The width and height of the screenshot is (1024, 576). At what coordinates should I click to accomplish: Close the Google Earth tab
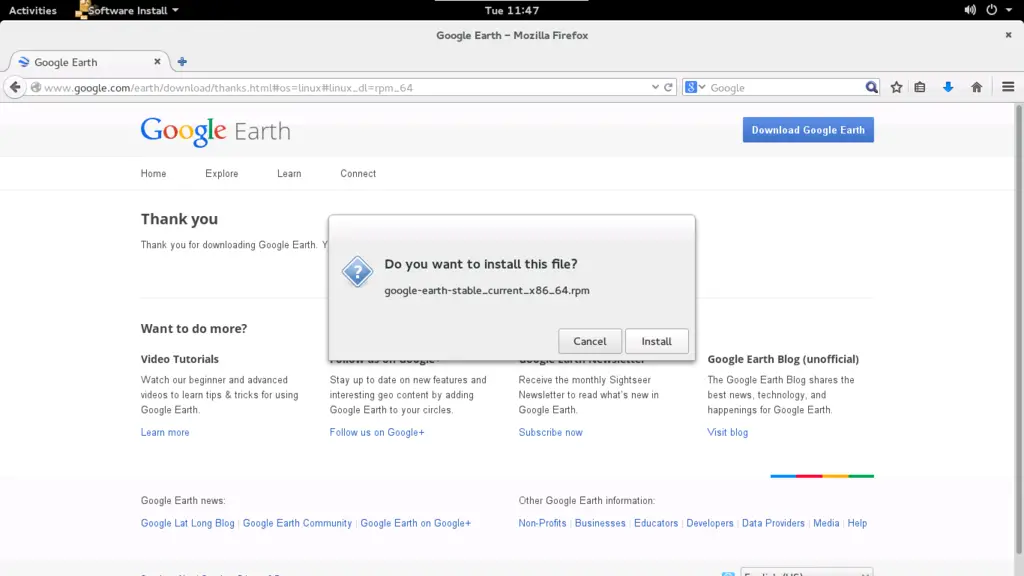(x=157, y=61)
